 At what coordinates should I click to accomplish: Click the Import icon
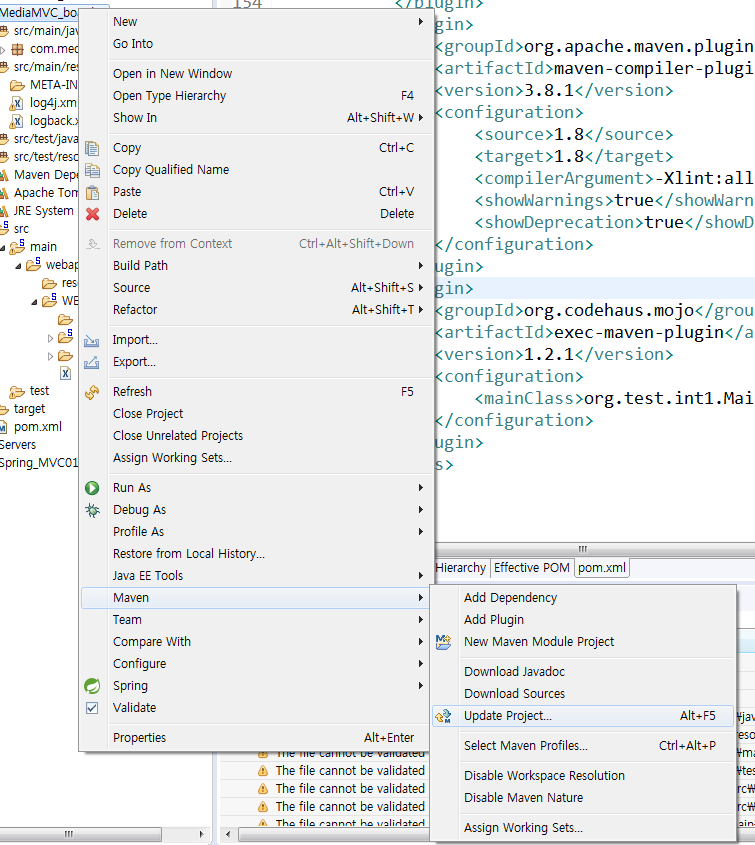pyautogui.click(x=92, y=341)
